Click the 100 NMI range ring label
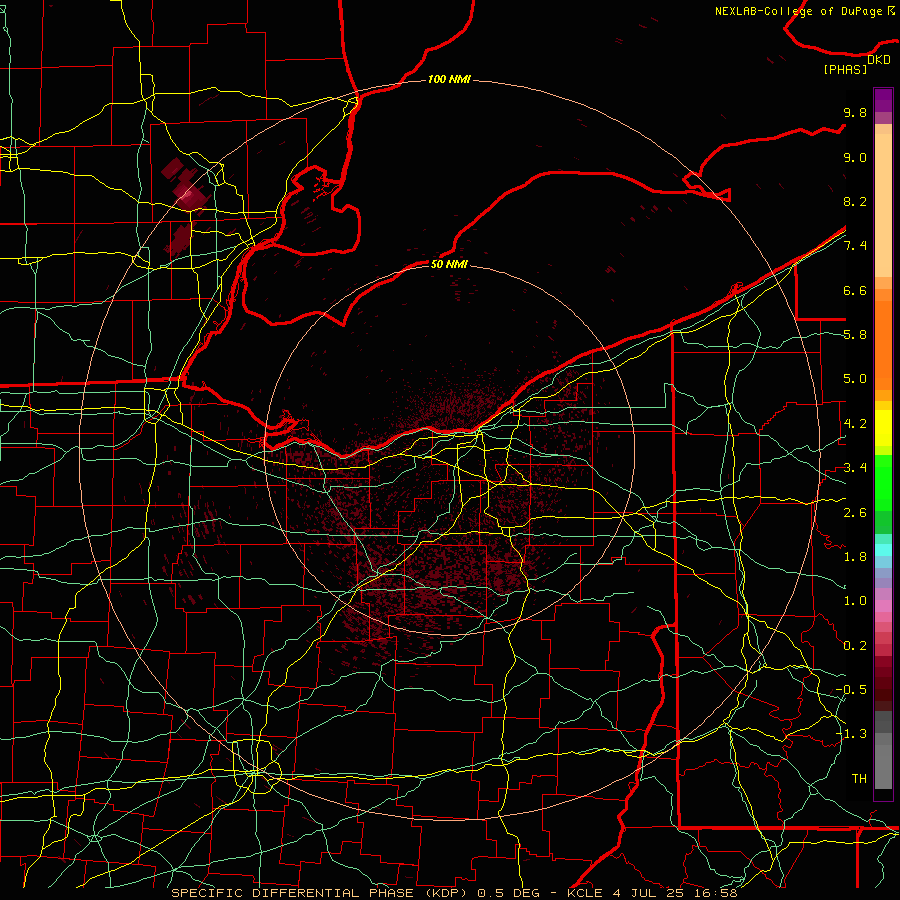 (x=449, y=79)
